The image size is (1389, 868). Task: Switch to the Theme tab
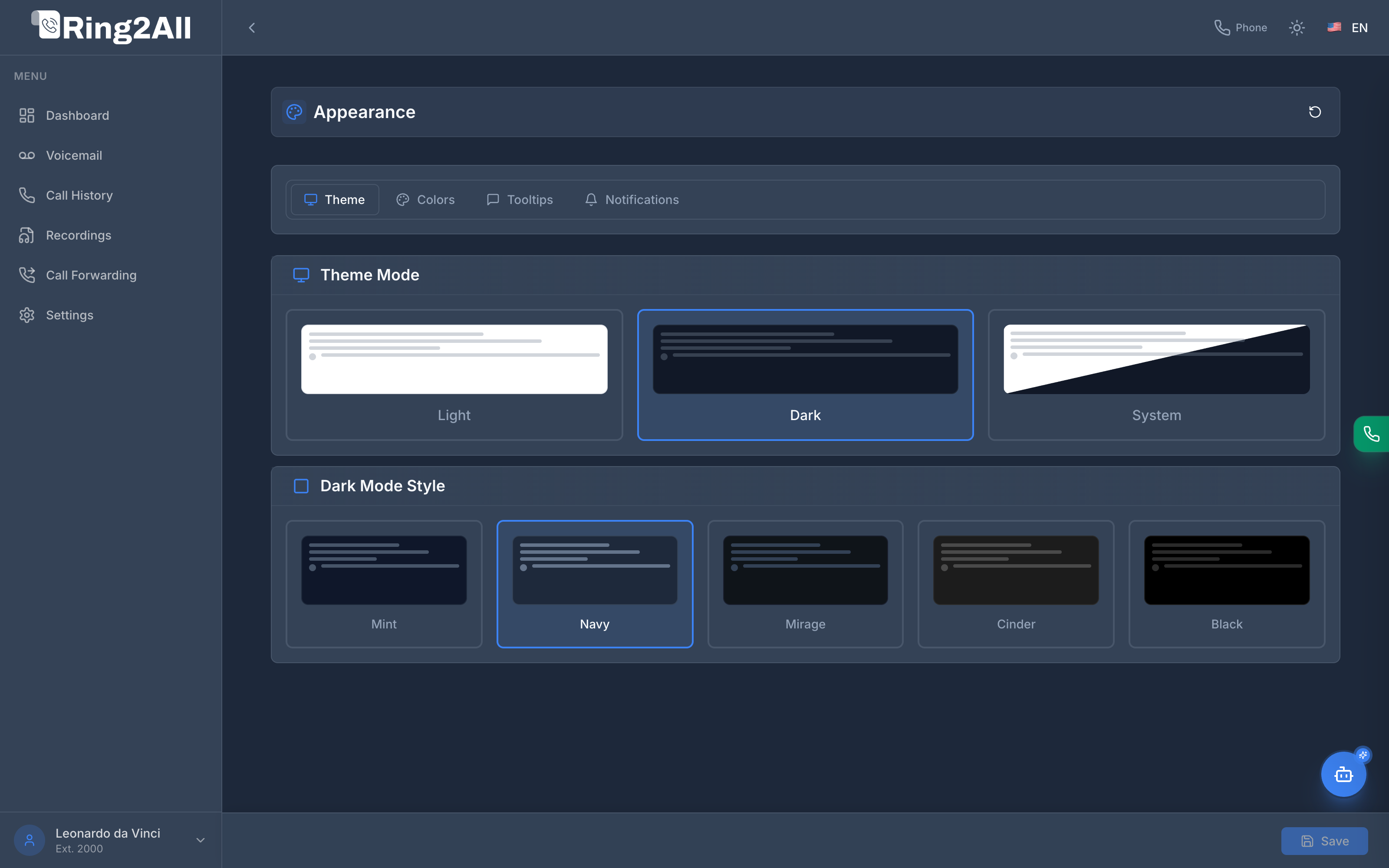pyautogui.click(x=335, y=200)
